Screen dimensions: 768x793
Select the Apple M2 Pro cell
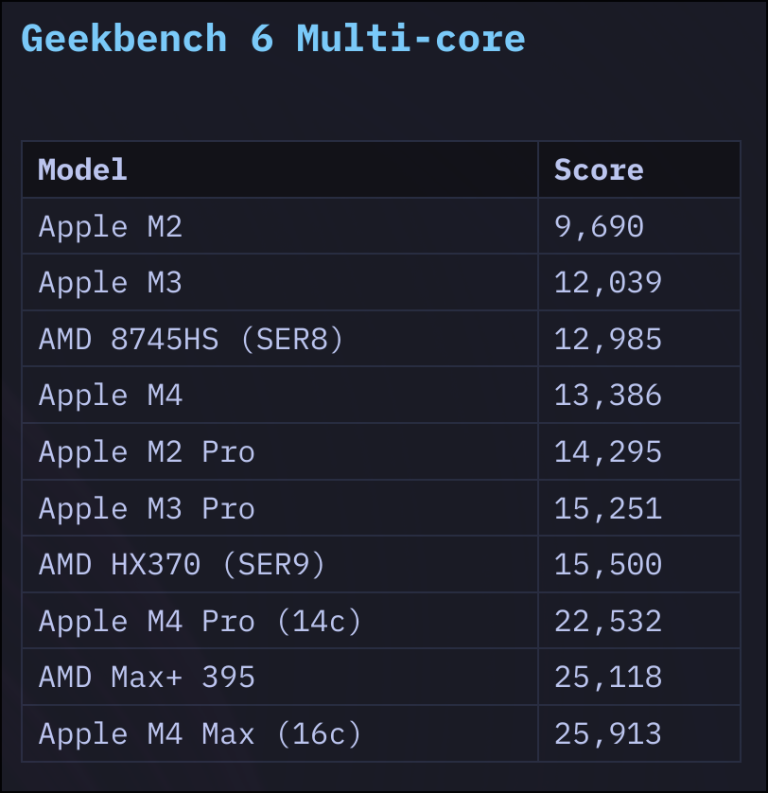point(147,452)
